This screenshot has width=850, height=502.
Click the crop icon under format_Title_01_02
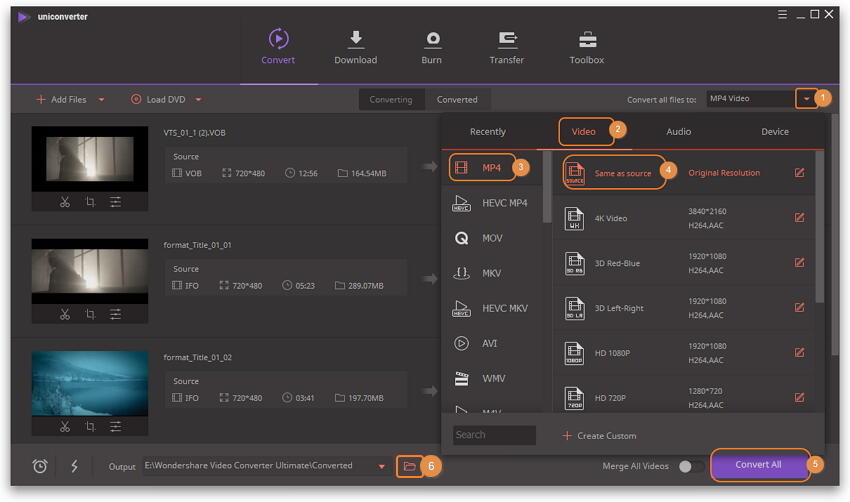tap(91, 427)
